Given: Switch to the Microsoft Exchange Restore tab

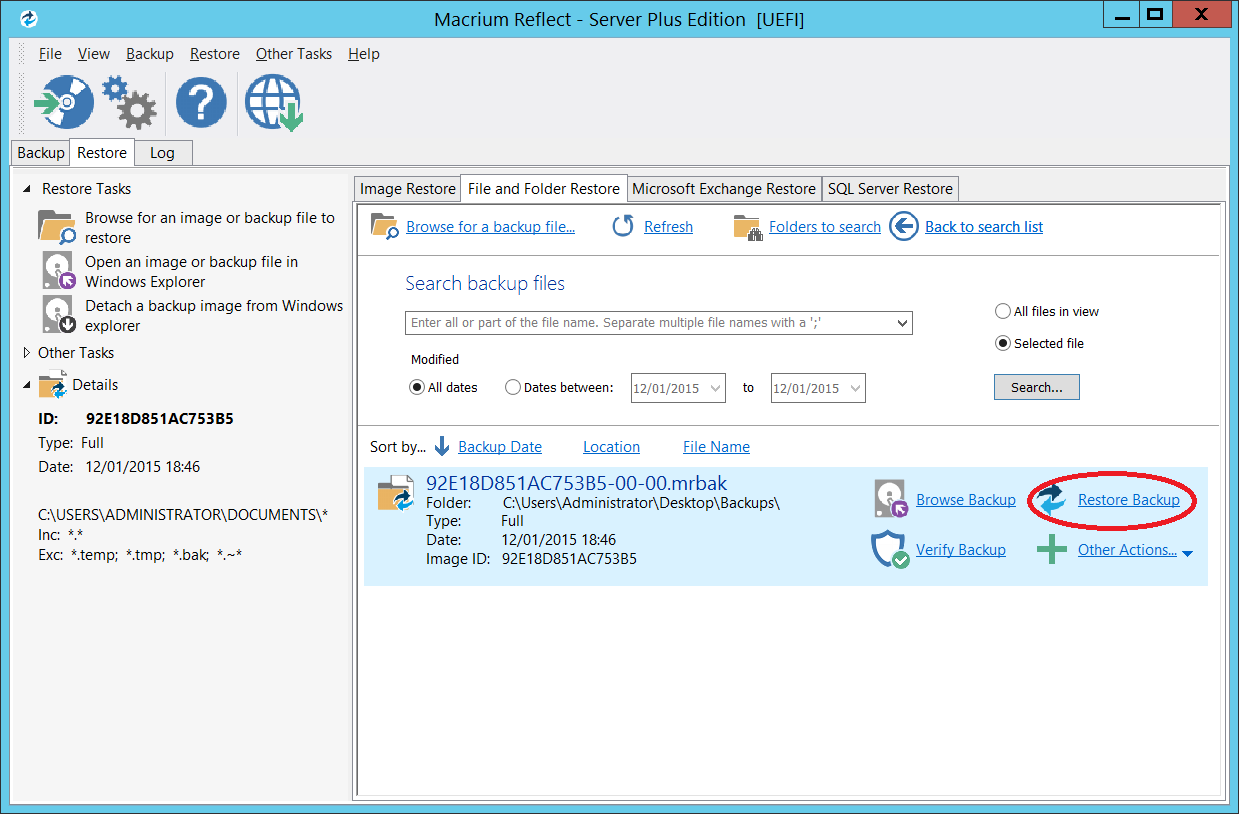Looking at the screenshot, I should pyautogui.click(x=723, y=188).
